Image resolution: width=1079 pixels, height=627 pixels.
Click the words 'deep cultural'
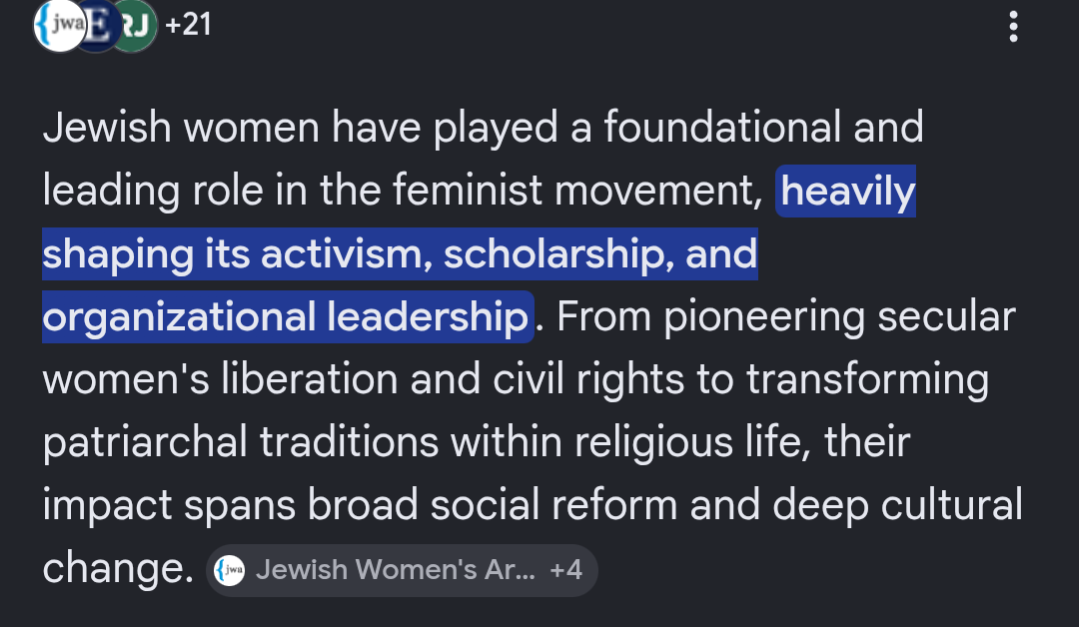(x=897, y=505)
